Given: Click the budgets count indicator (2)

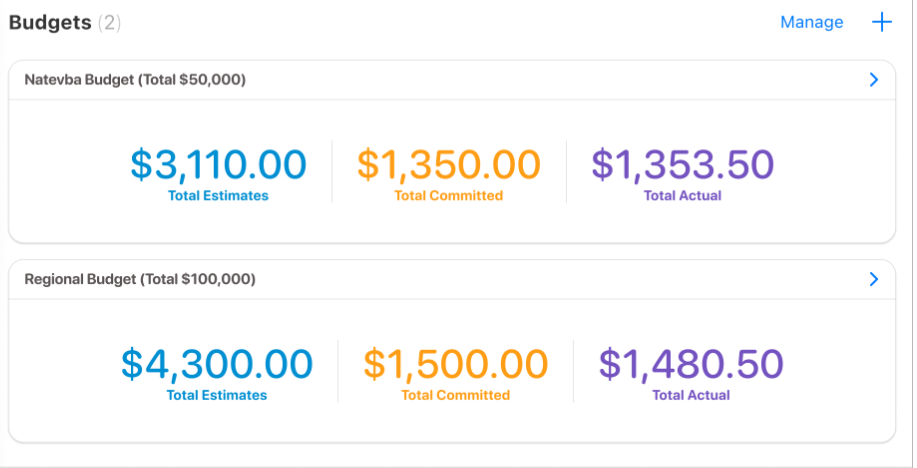Looking at the screenshot, I should (x=109, y=22).
